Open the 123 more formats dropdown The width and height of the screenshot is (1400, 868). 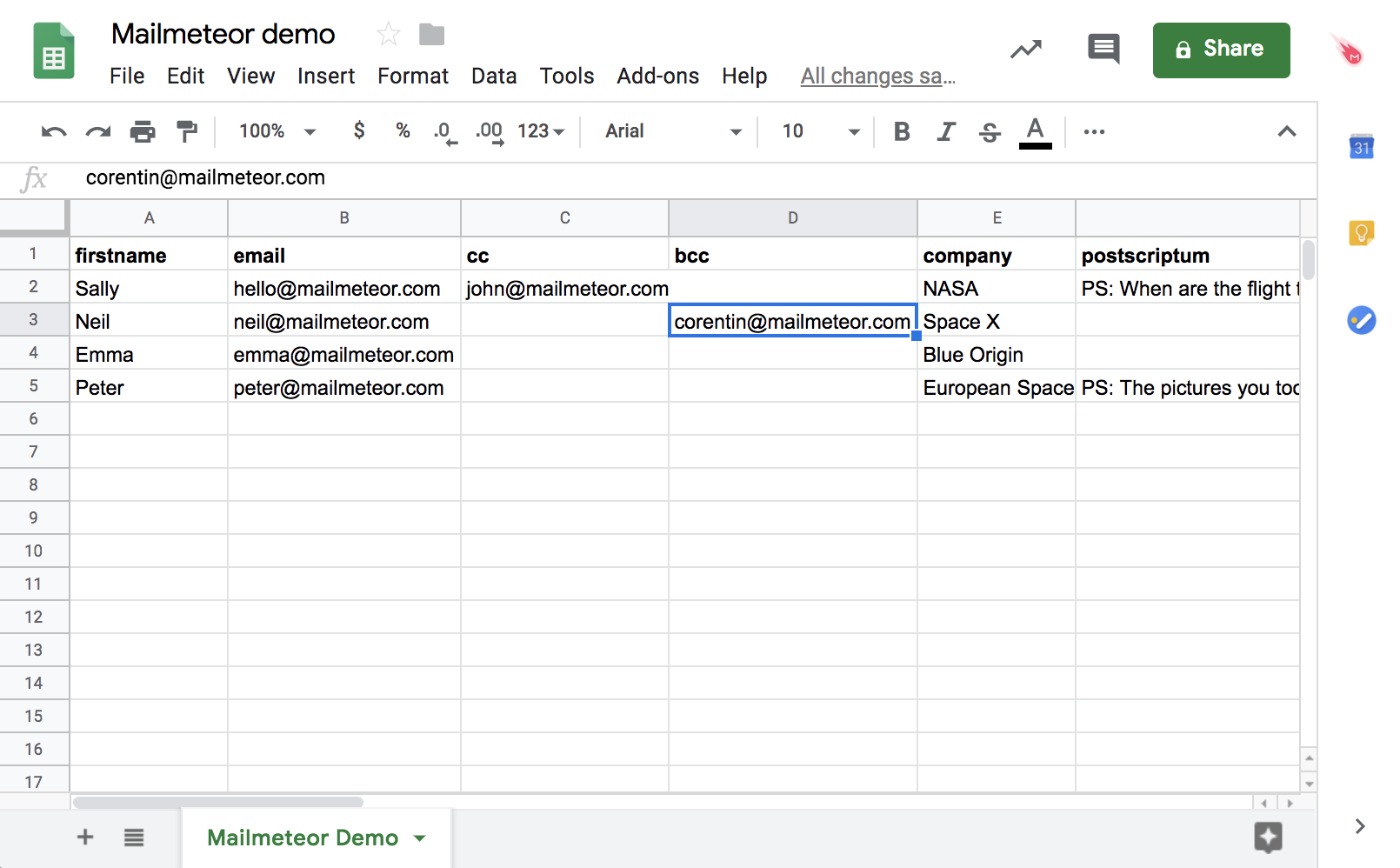click(541, 131)
